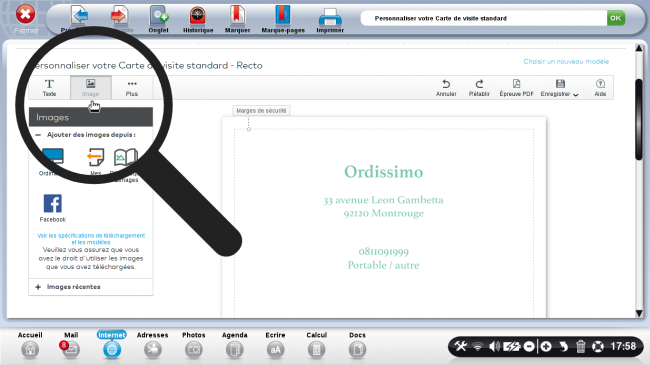Select the Portable / autre text
Viewport: 650px width, 365px height.
383,265
